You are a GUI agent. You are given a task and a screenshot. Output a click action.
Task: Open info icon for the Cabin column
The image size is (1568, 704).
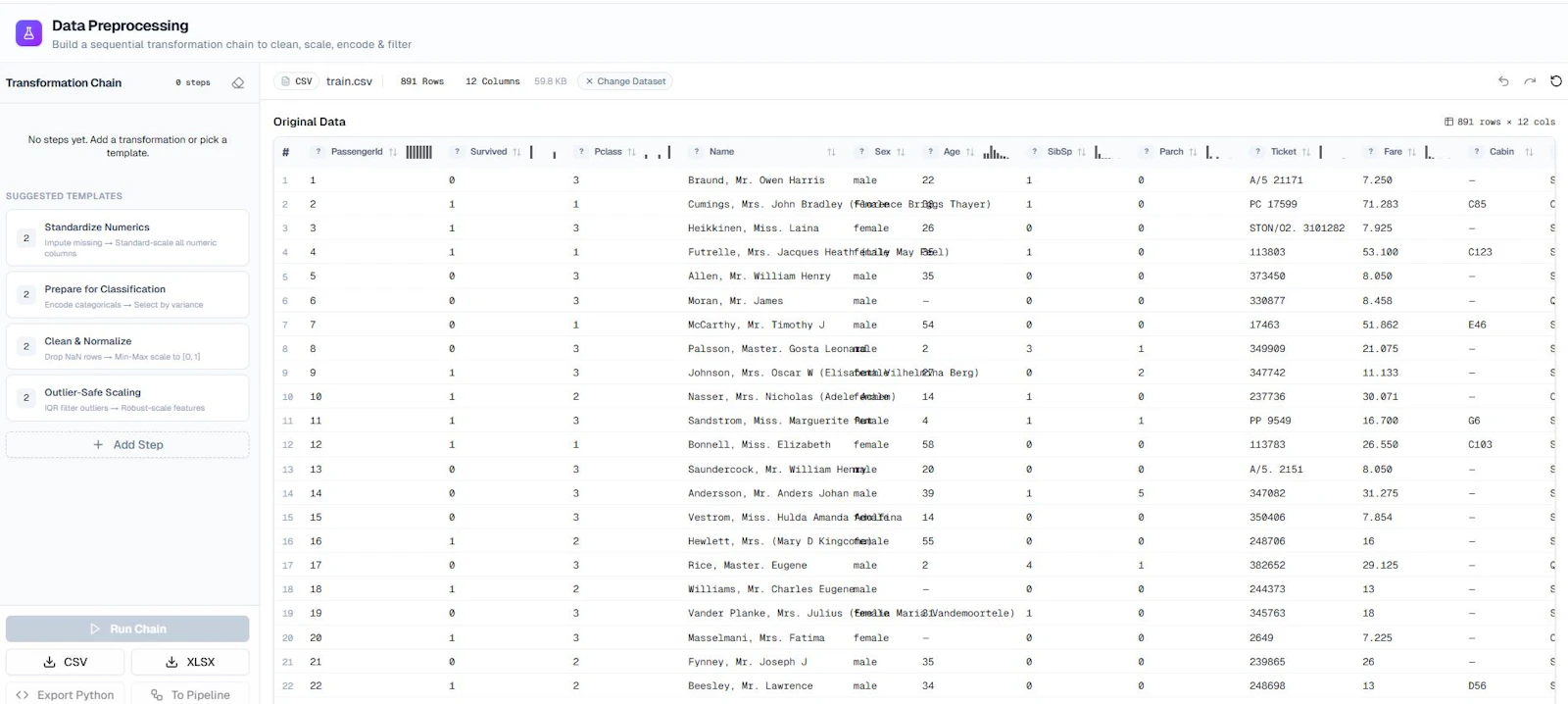coord(1476,152)
